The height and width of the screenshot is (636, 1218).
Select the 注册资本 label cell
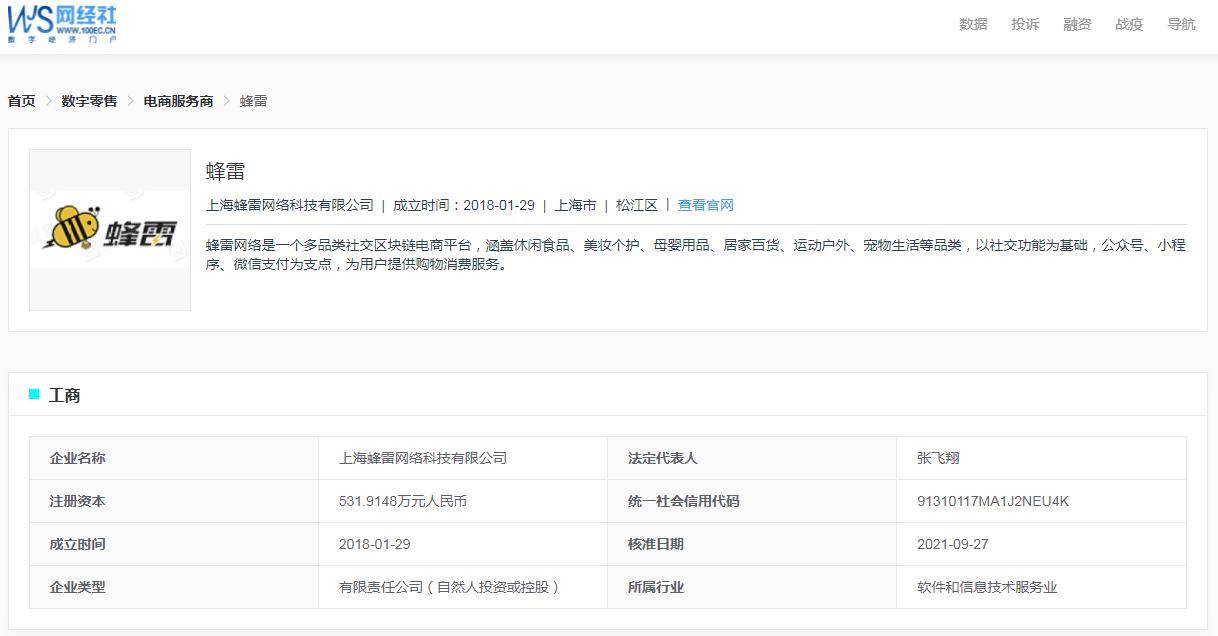pos(174,501)
